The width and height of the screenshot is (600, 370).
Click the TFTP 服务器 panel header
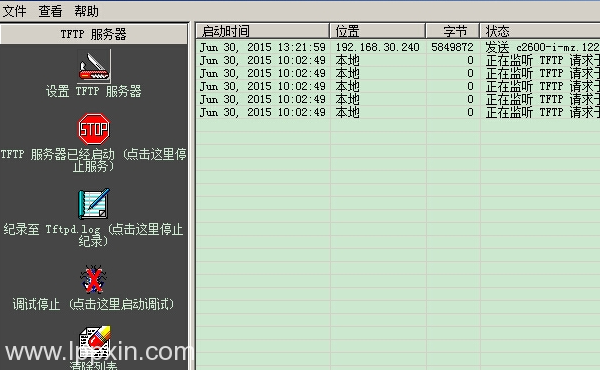tap(94, 34)
